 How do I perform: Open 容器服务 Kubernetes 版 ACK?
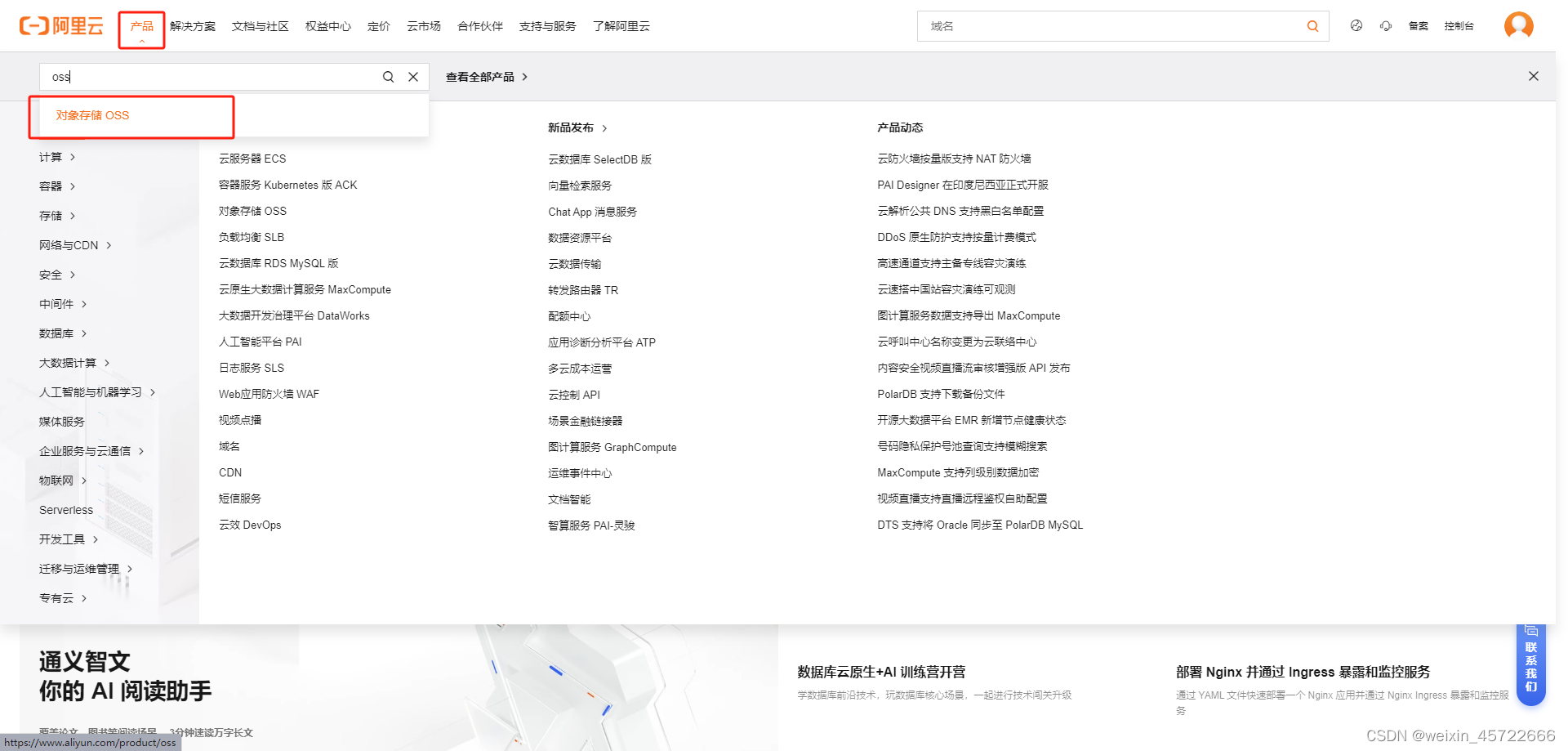pos(288,185)
